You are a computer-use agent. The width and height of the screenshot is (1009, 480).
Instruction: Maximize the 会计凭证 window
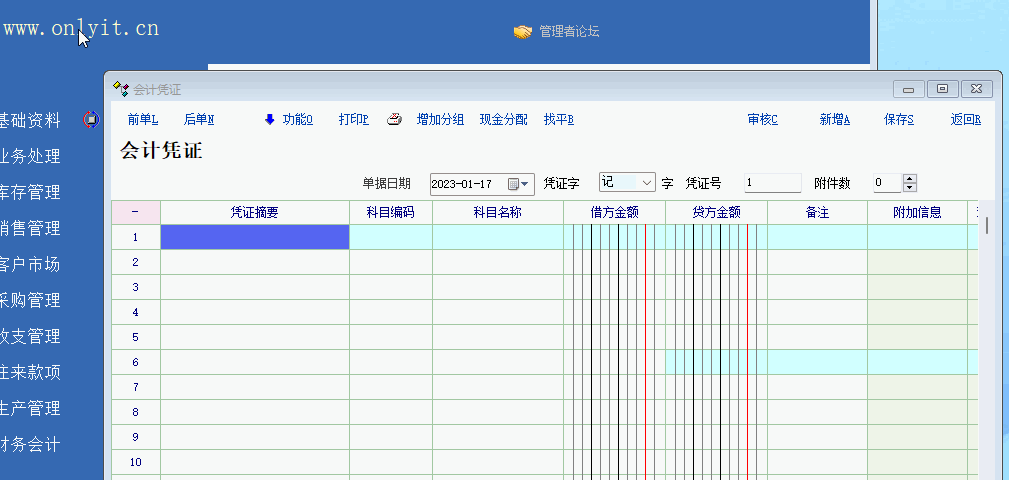942,89
